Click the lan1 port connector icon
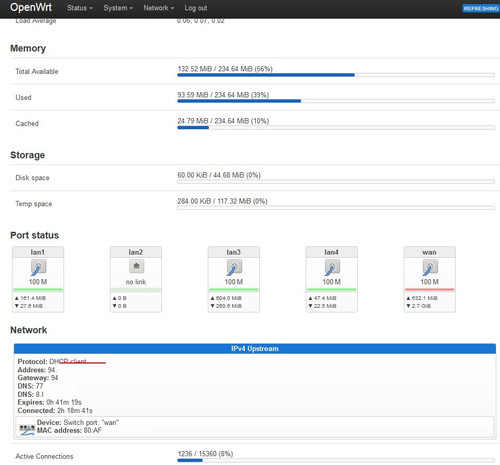Screen dimensions: 500x465 38,267
